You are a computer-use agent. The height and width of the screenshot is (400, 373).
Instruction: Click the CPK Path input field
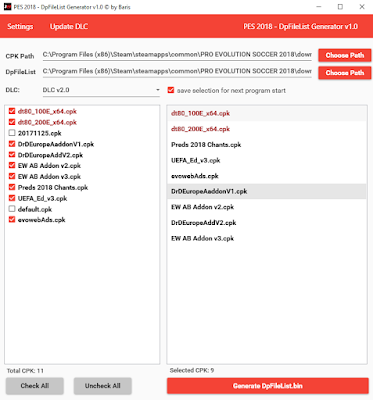point(177,55)
